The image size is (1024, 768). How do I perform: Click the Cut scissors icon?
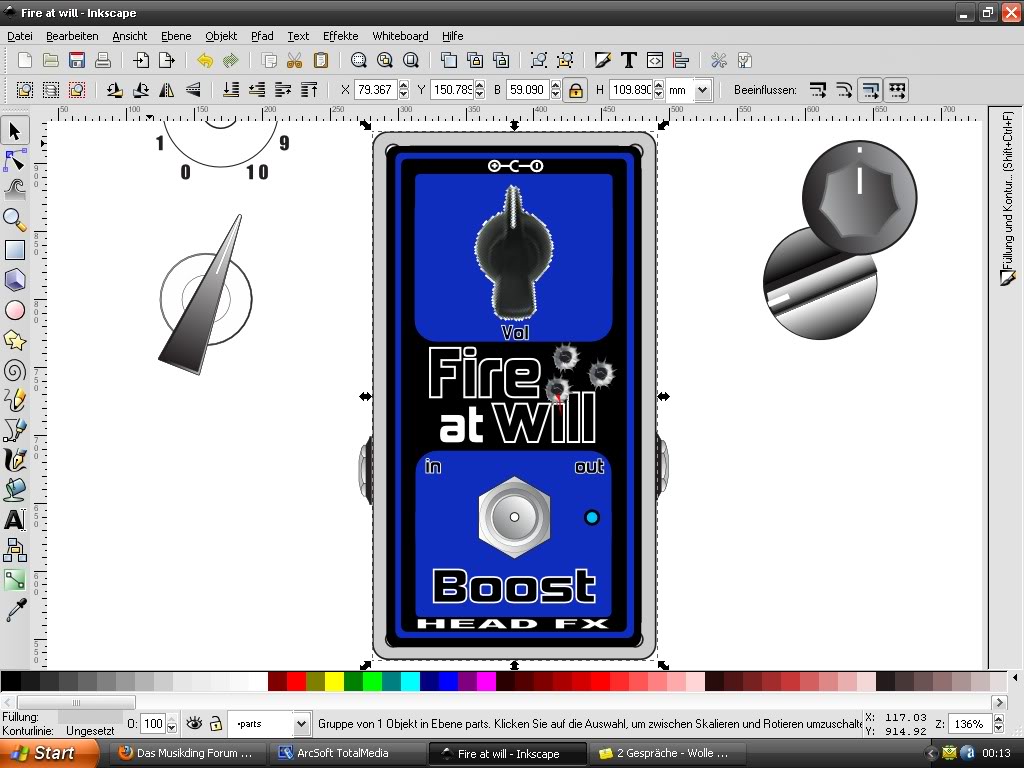pos(295,61)
